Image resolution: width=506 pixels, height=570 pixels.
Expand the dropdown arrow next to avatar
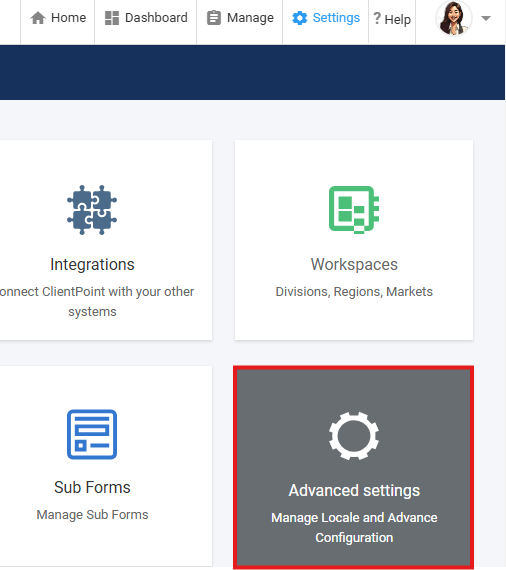(x=486, y=18)
